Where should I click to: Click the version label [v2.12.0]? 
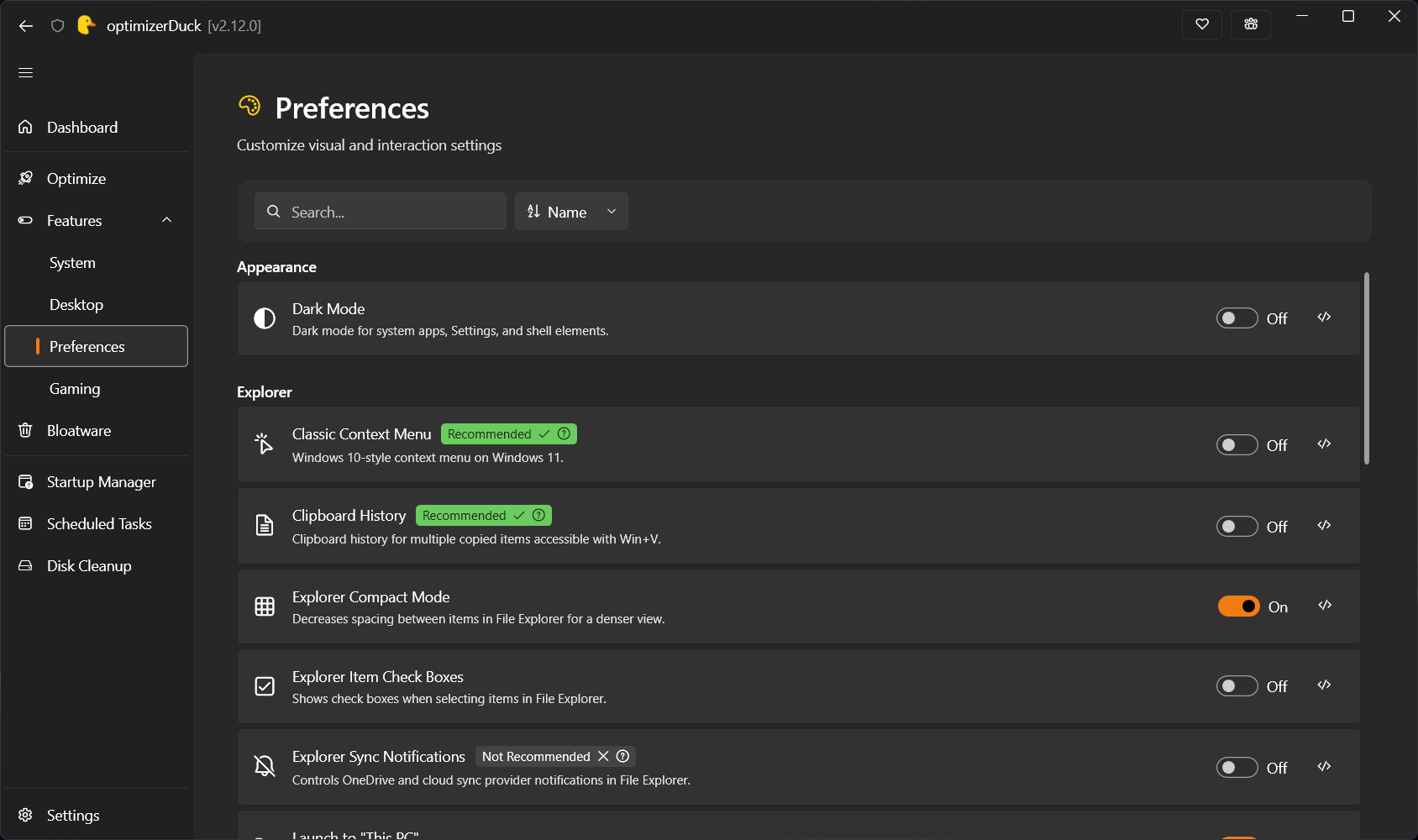[234, 26]
